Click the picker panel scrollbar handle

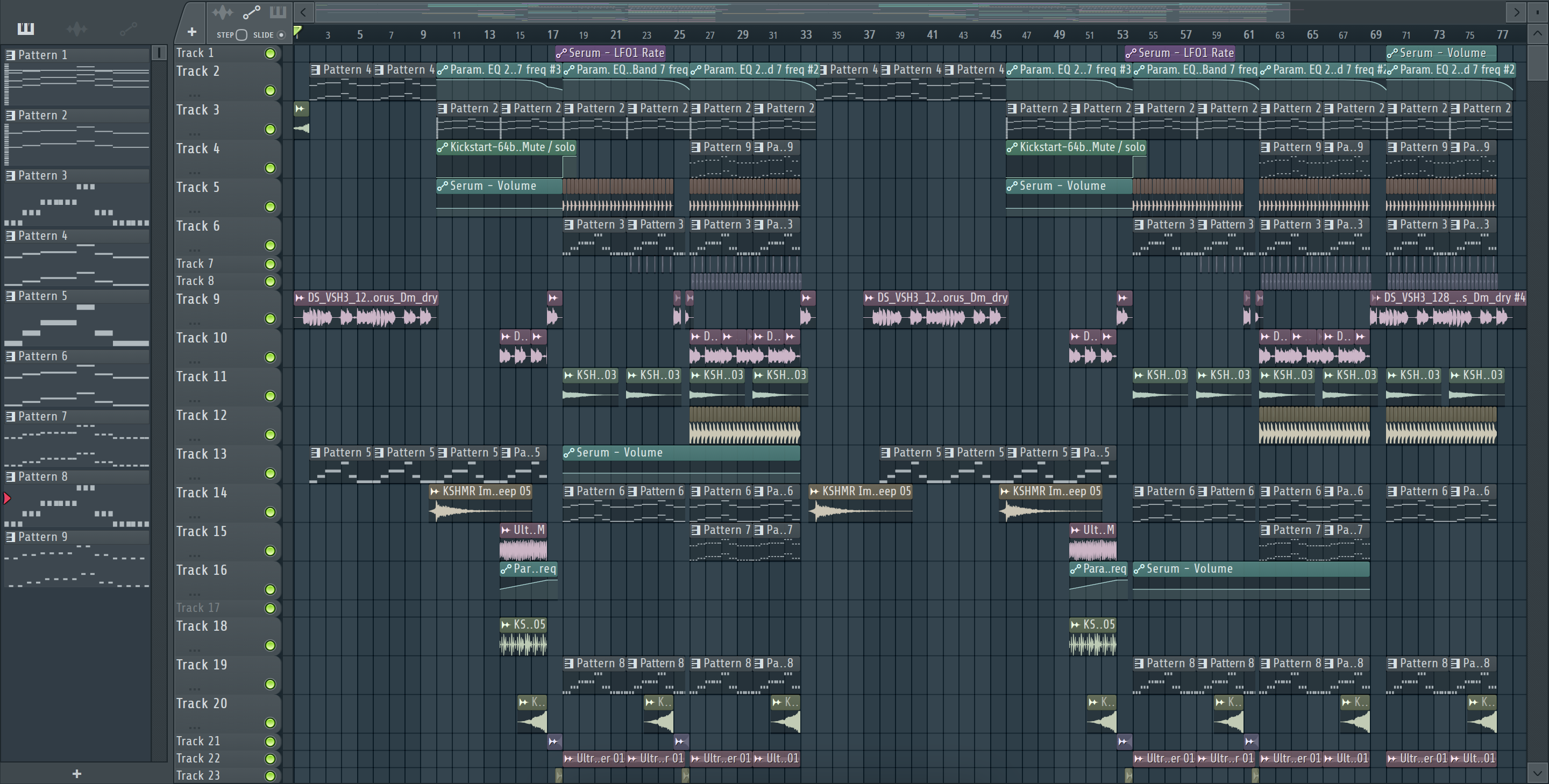(x=159, y=53)
